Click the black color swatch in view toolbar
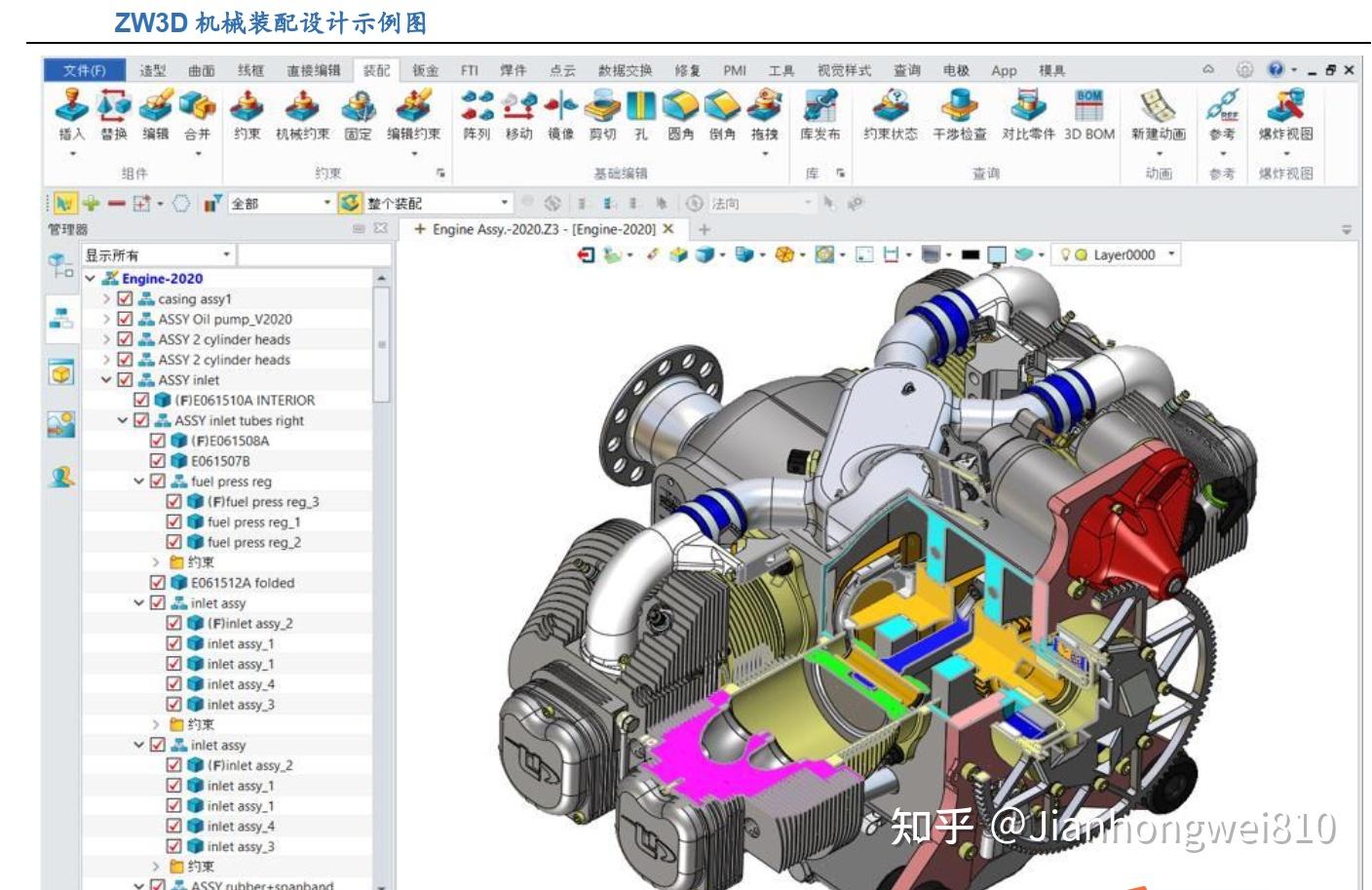Screen dimensions: 1372x890 click(970, 254)
